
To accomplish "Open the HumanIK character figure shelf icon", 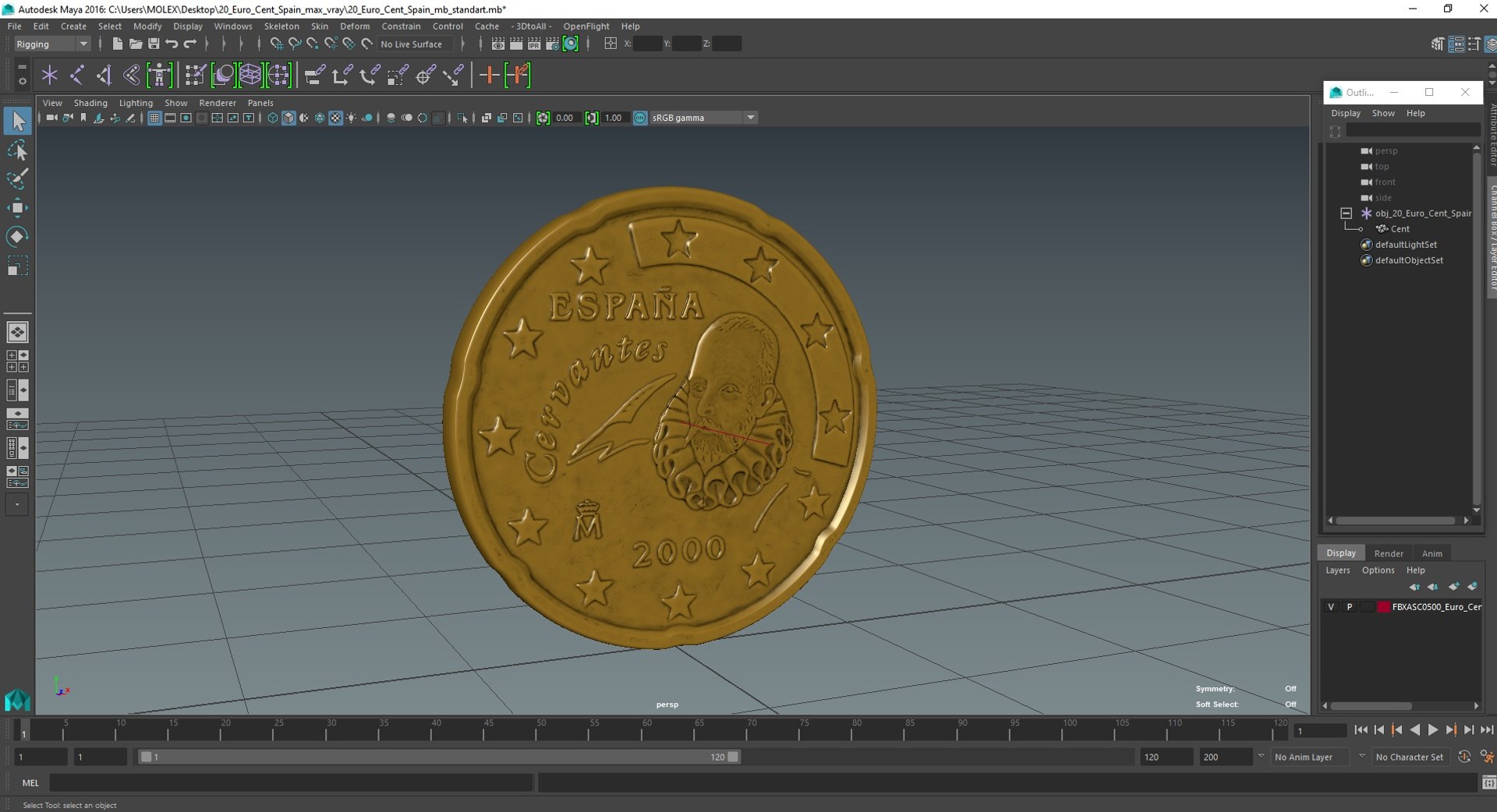I will (x=159, y=76).
